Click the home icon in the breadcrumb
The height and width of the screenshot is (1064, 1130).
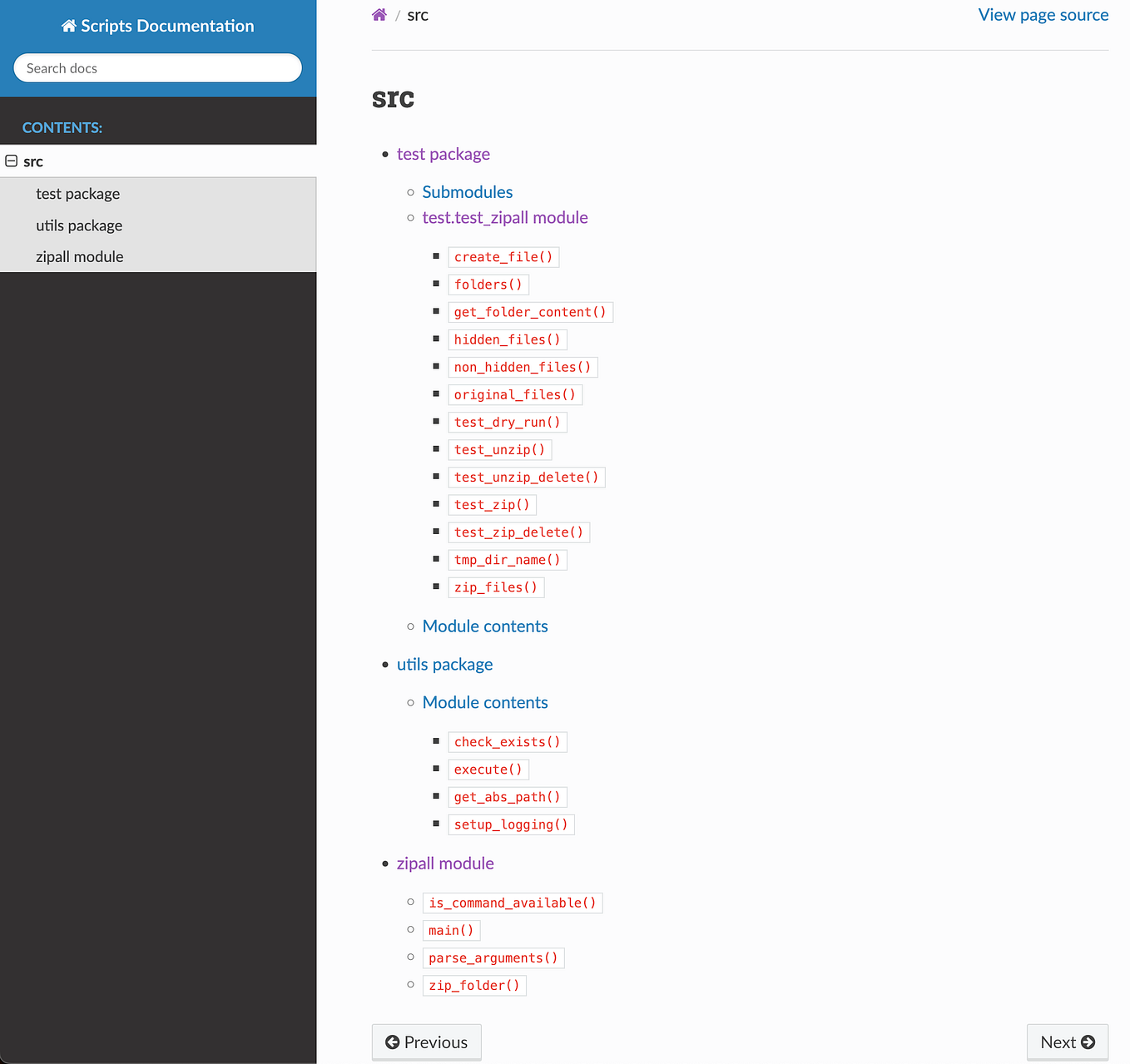pos(379,14)
